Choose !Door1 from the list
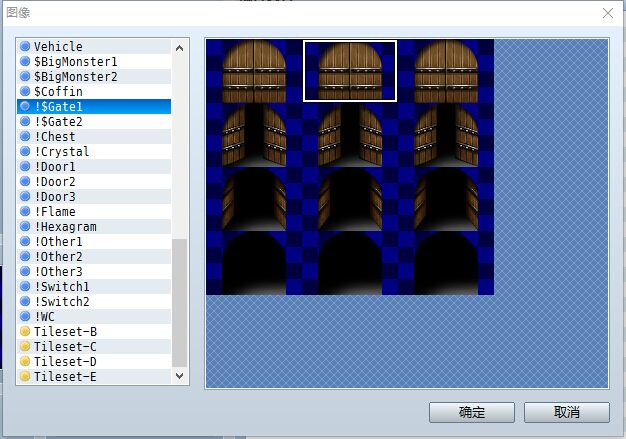The width and height of the screenshot is (626, 439). [x=94, y=166]
